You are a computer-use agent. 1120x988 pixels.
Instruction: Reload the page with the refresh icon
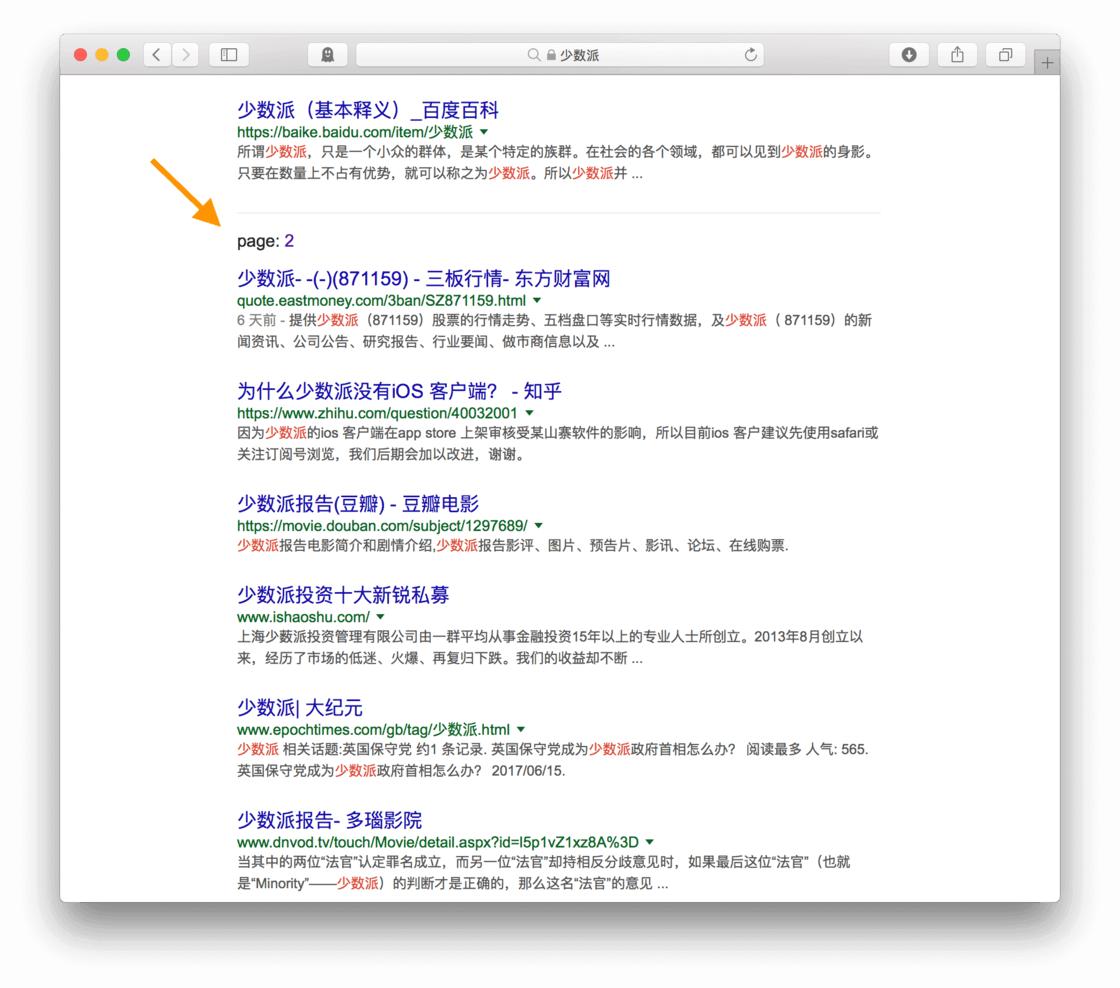click(x=750, y=55)
